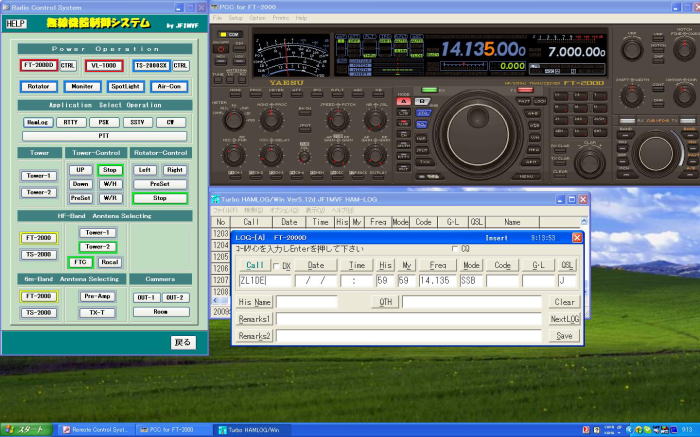Click the Radio Control System title bar icon
Screen dimensions: 700x437
6,8
